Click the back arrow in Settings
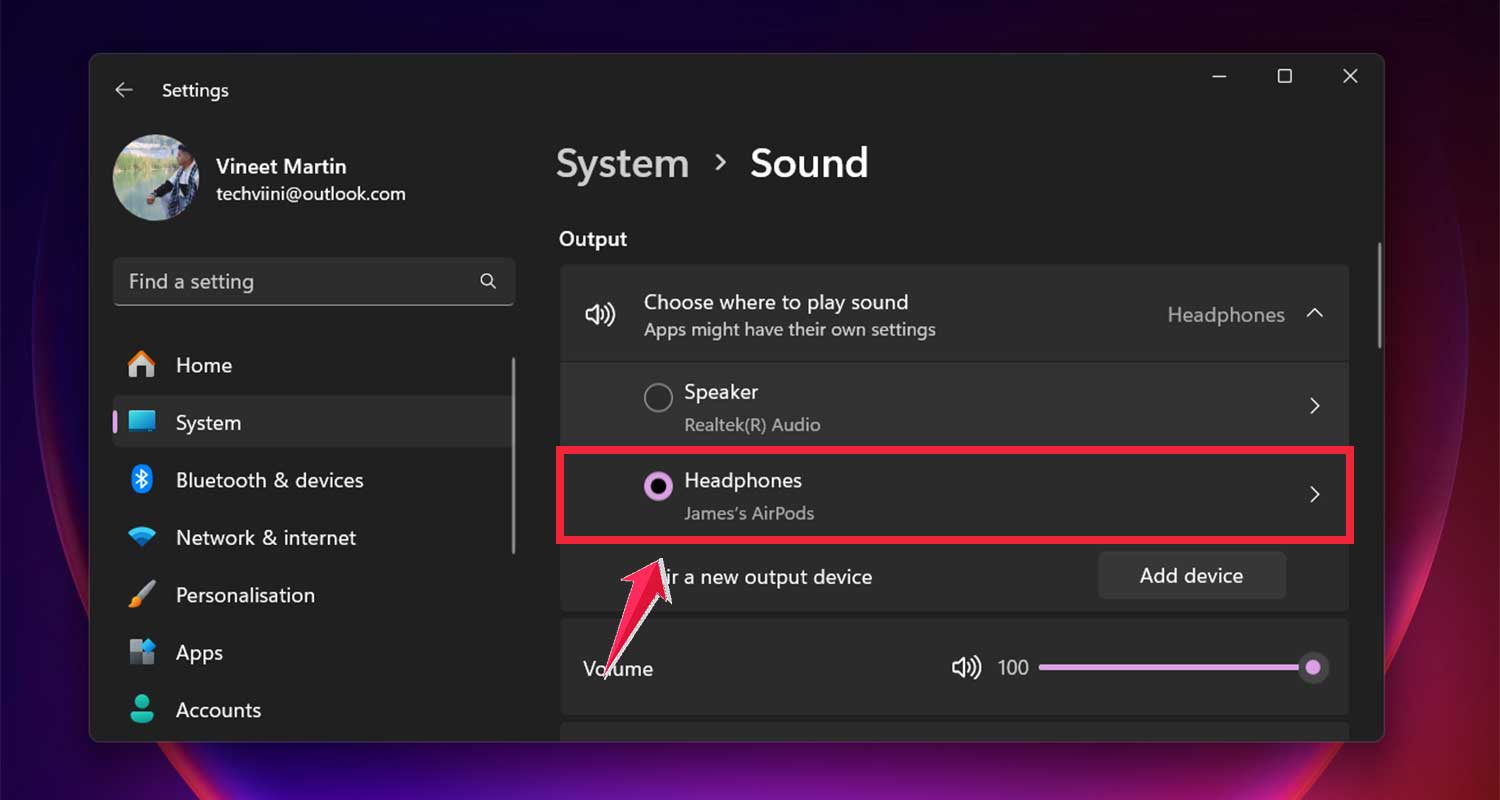This screenshot has height=800, width=1500. coord(123,89)
